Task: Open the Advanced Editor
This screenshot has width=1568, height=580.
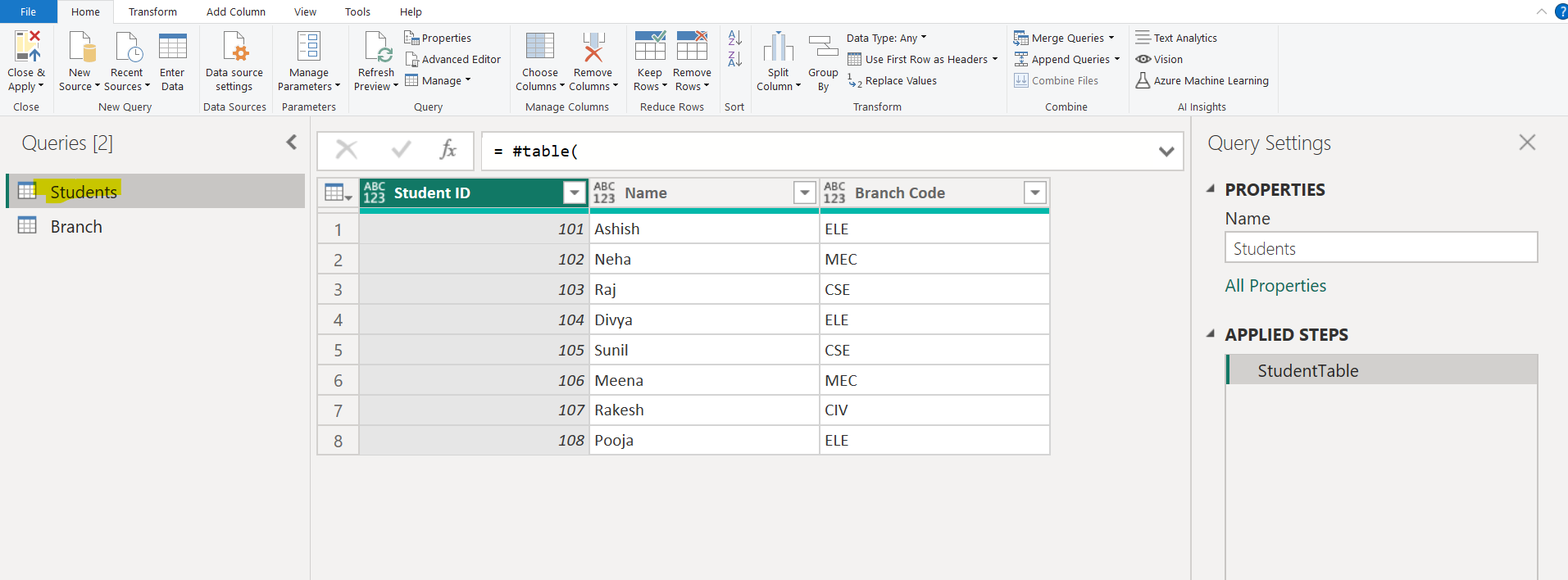Action: (x=452, y=59)
